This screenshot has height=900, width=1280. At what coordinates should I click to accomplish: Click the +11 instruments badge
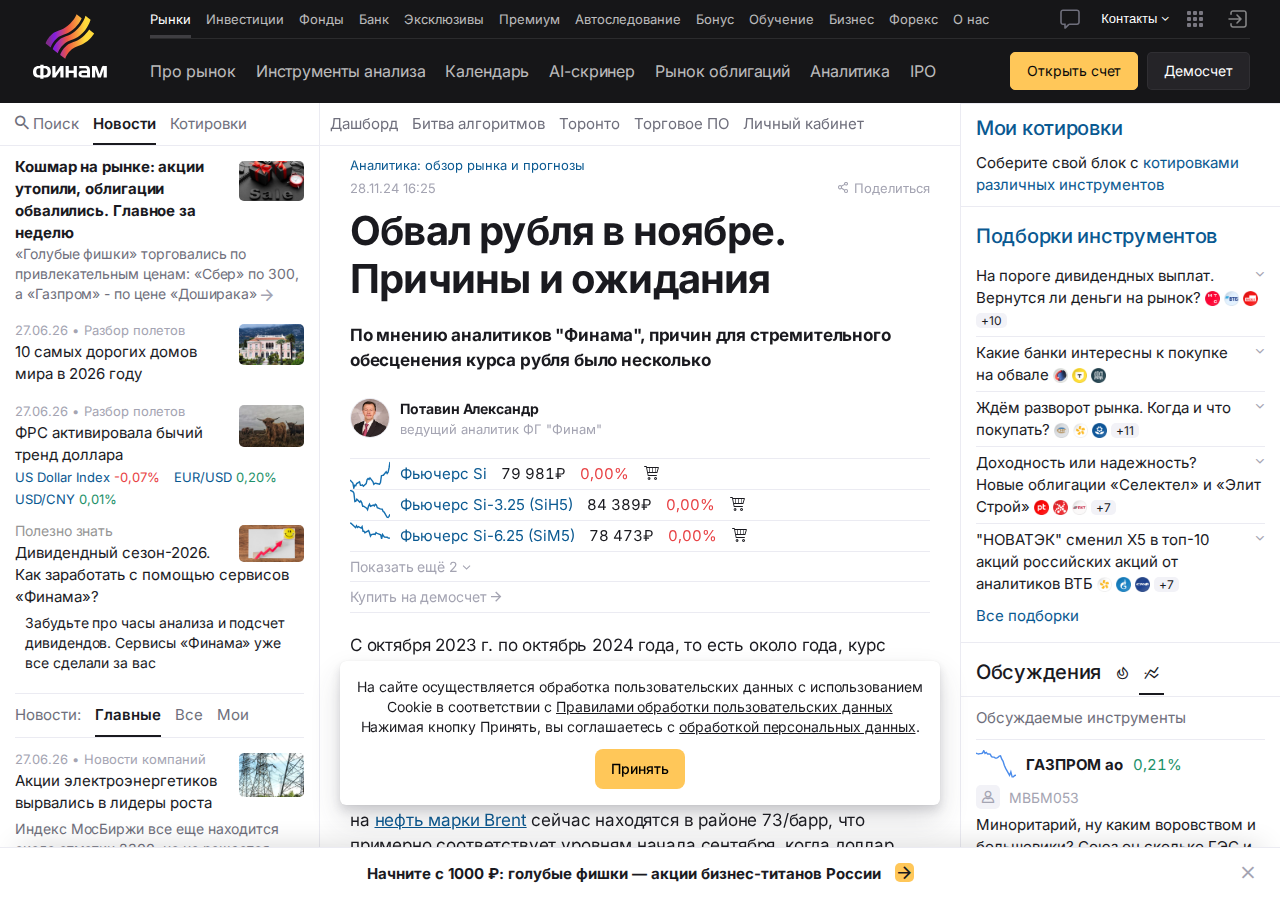point(1125,431)
